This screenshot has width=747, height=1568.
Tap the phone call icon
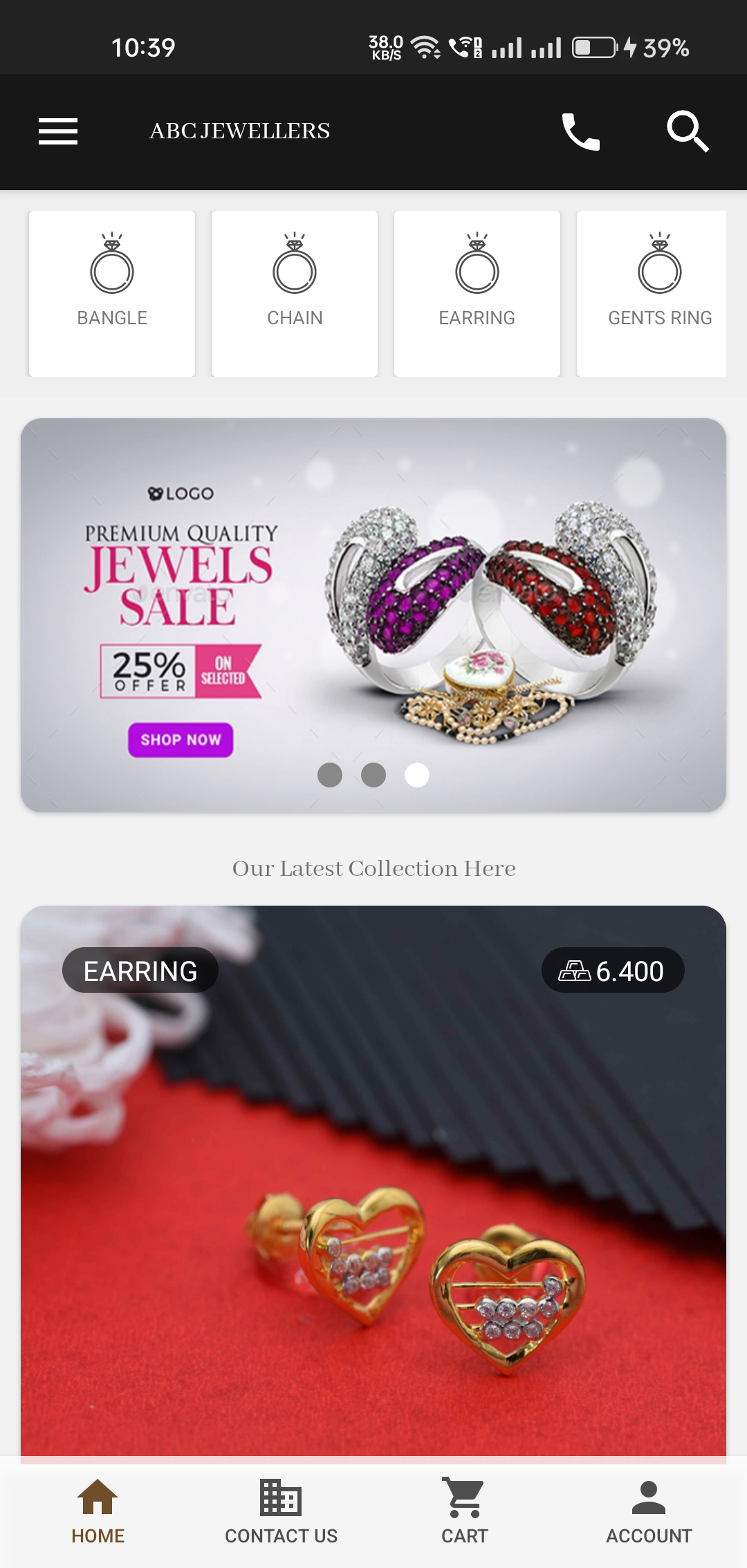tap(580, 131)
